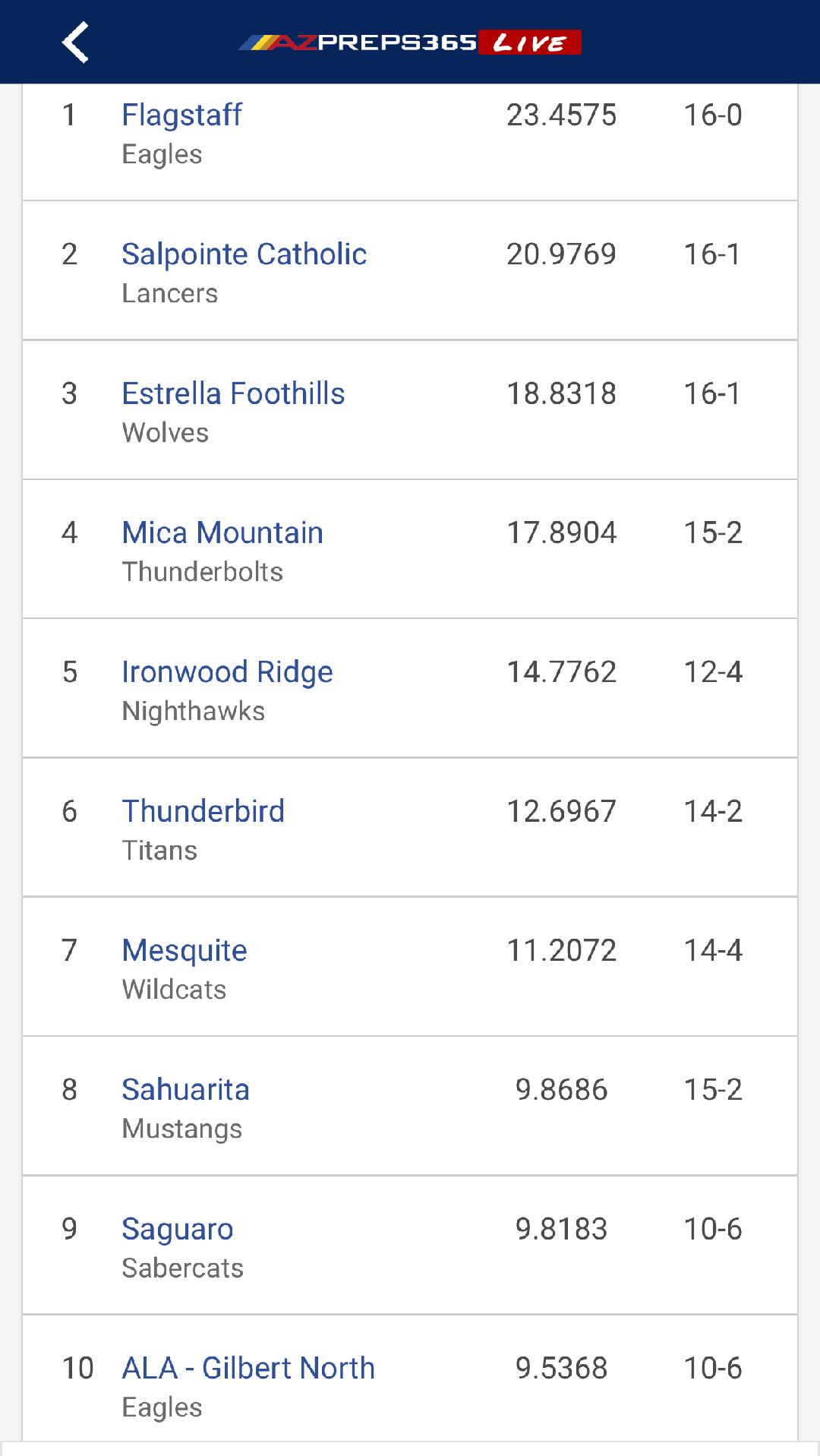Open Ironwood Ridge team link
The image size is (820, 1456).
point(227,672)
